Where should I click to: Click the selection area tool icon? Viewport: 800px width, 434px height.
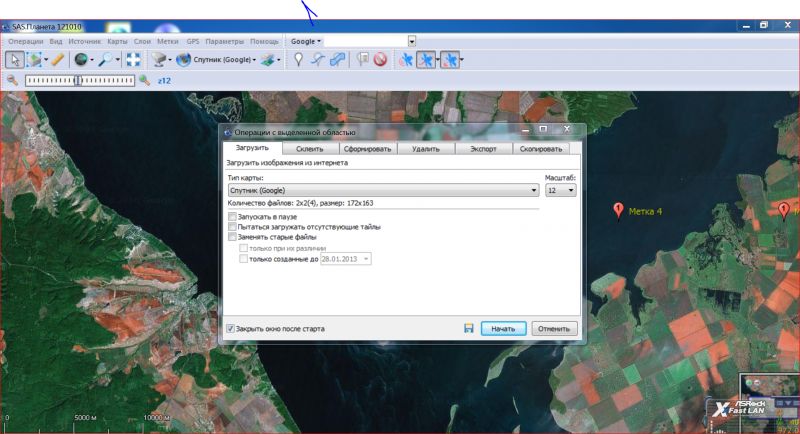coord(34,60)
